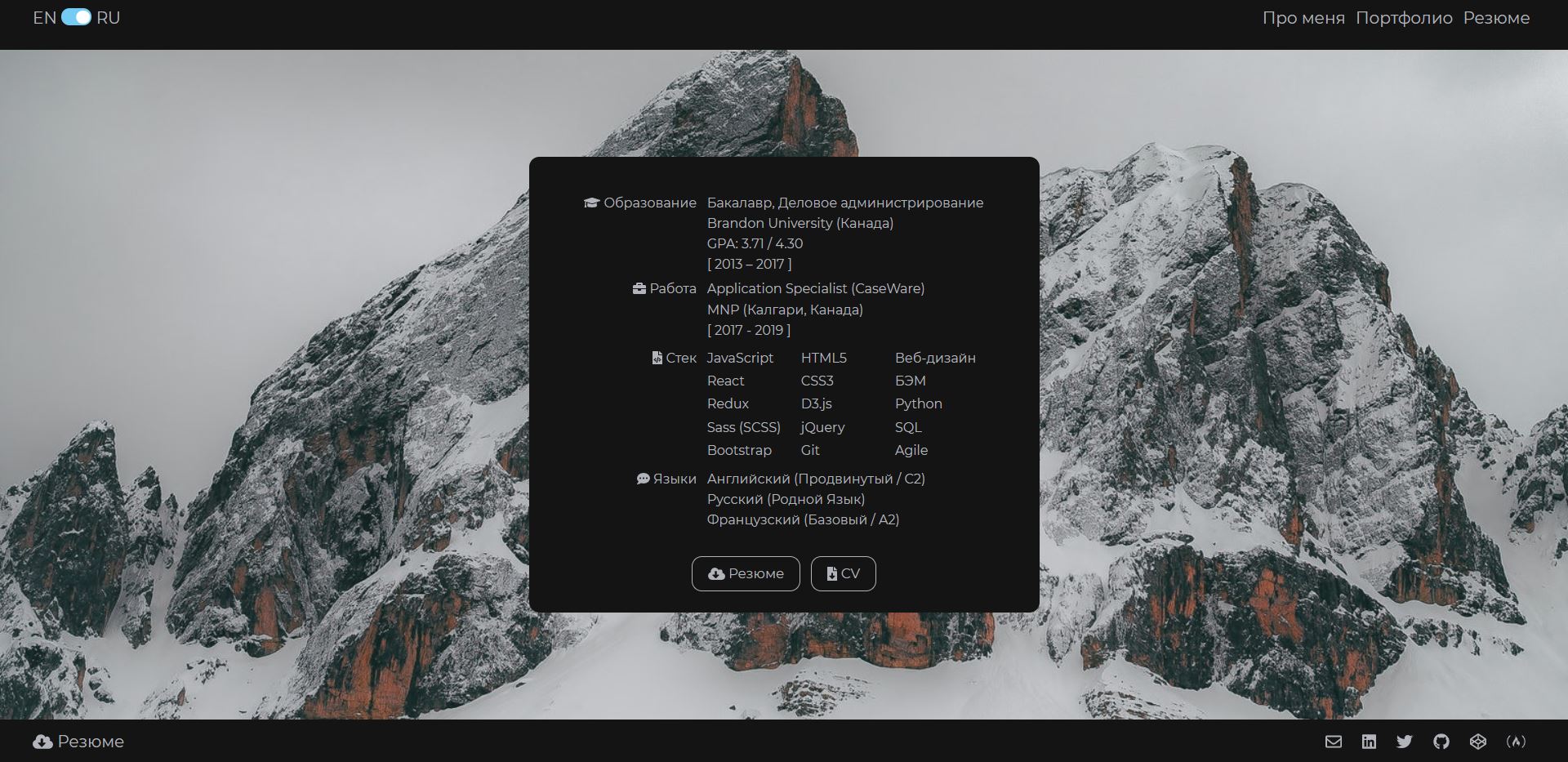This screenshot has height=762, width=1568.
Task: Click the Bootstrap skill
Action: [x=739, y=450]
